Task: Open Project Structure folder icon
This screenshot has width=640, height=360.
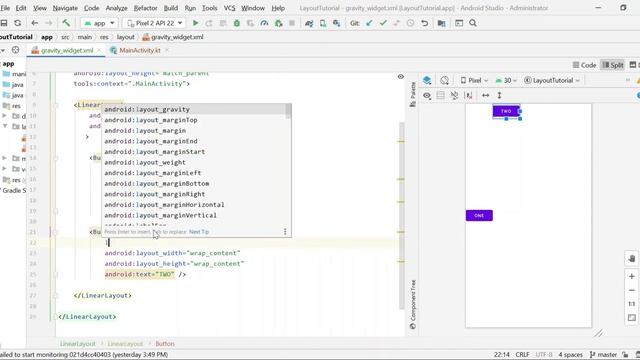Action: click(442, 23)
